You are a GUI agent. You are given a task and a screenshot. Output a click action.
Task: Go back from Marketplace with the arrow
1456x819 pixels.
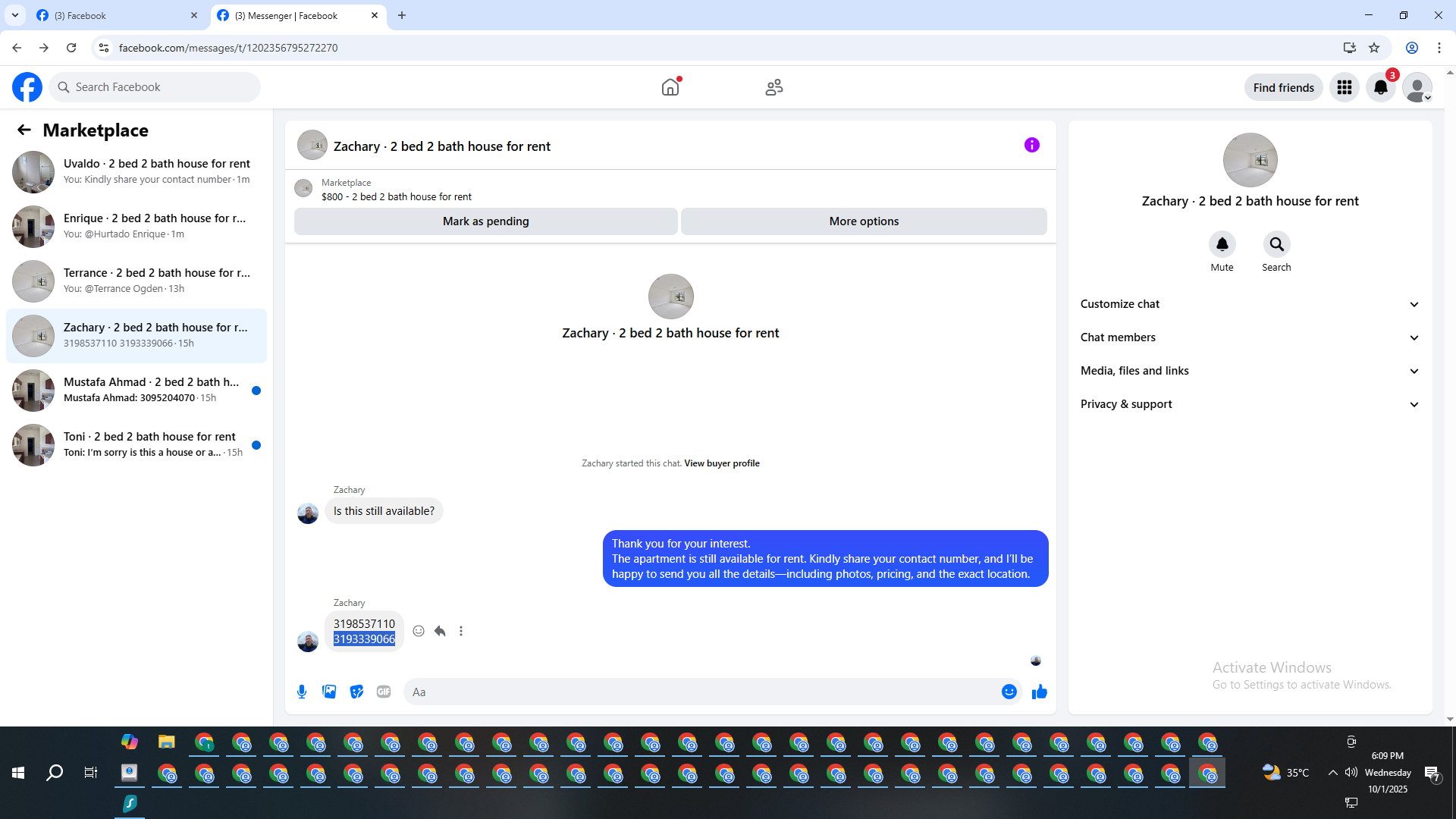[24, 130]
